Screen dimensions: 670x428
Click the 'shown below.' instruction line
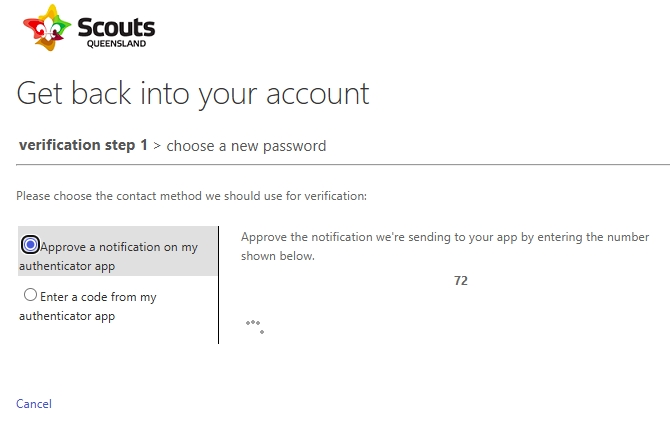(278, 256)
